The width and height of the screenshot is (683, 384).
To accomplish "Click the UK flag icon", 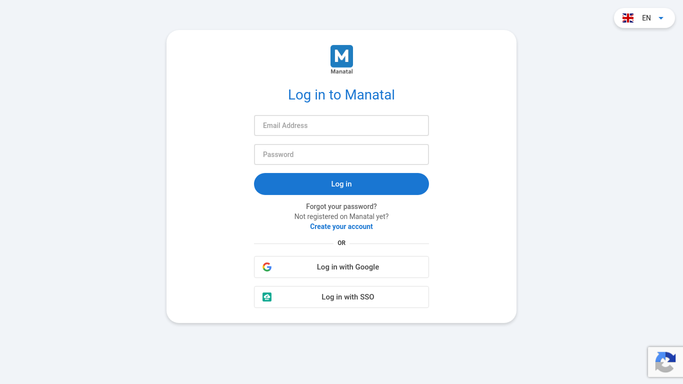I will 628,18.
